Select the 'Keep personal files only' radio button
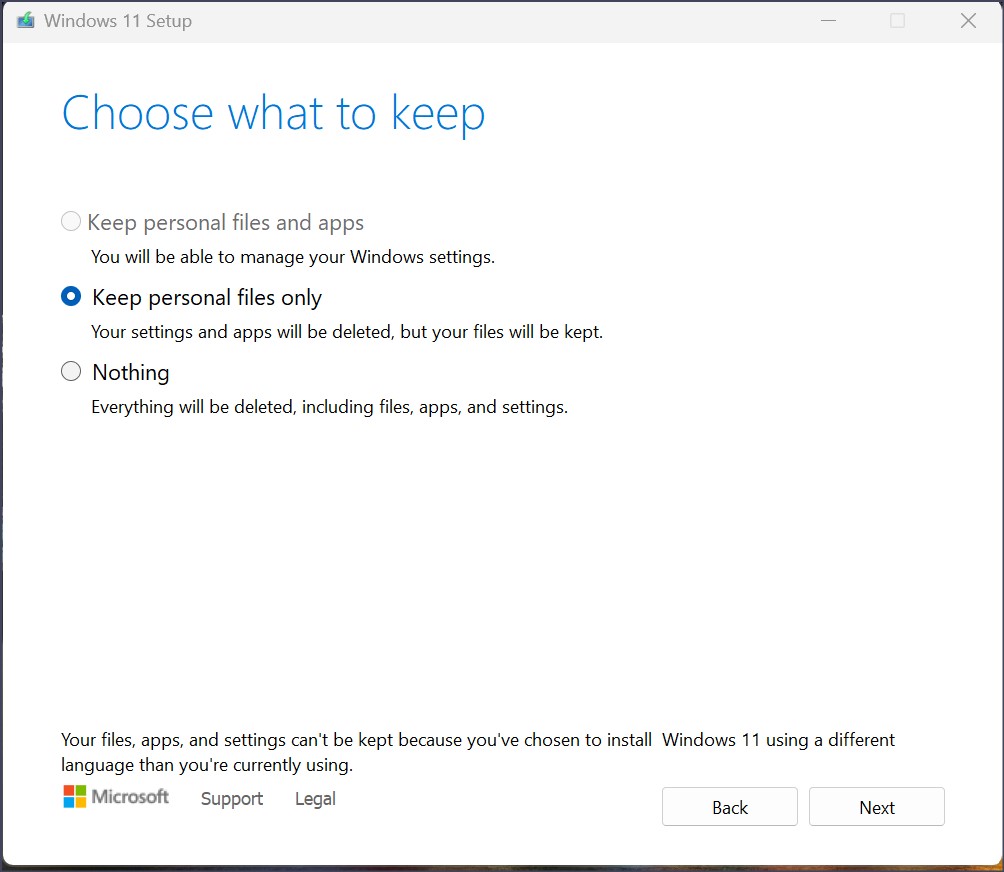 pos(71,296)
